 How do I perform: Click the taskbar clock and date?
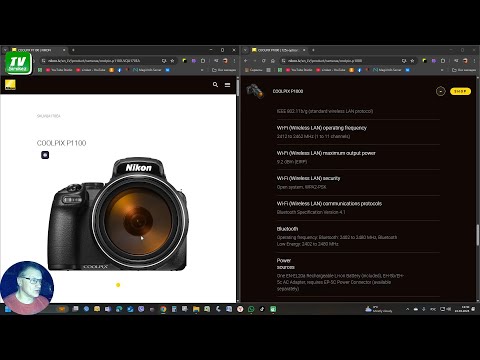(462, 309)
